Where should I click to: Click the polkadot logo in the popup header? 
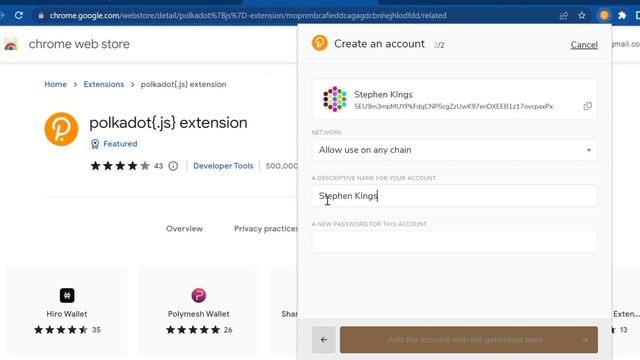[x=320, y=43]
